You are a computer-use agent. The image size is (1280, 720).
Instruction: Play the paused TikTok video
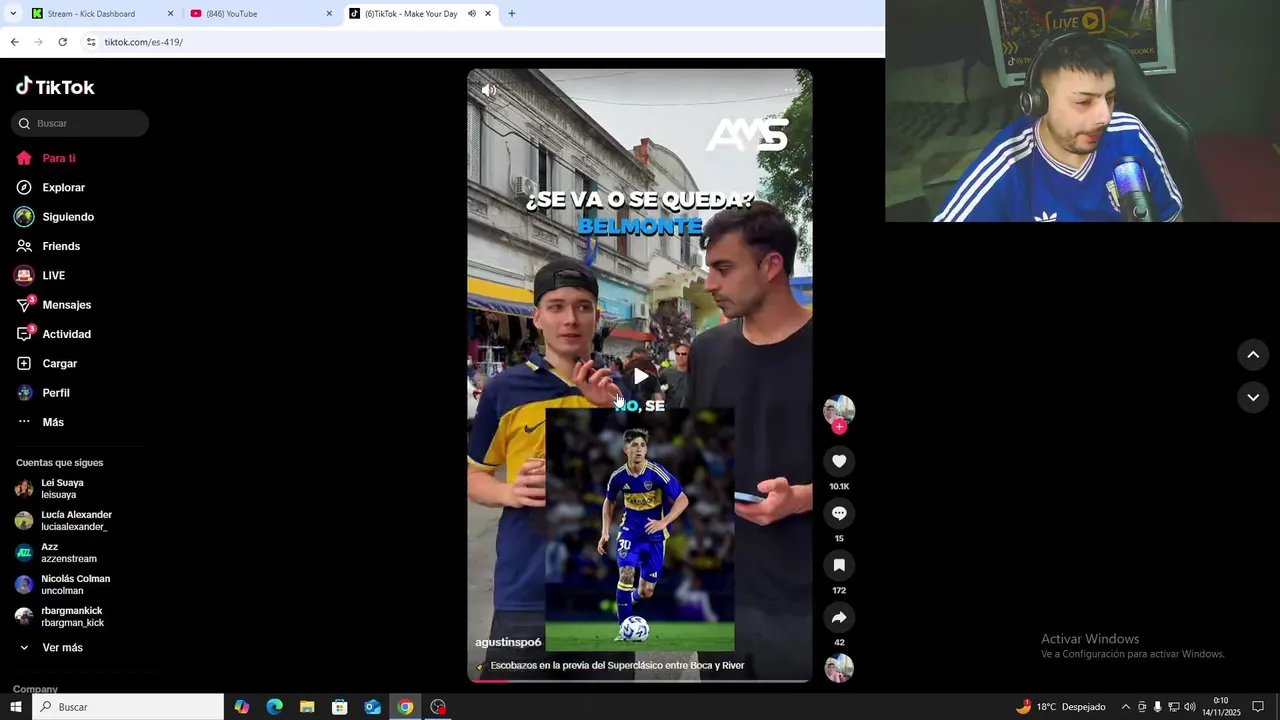tap(640, 377)
